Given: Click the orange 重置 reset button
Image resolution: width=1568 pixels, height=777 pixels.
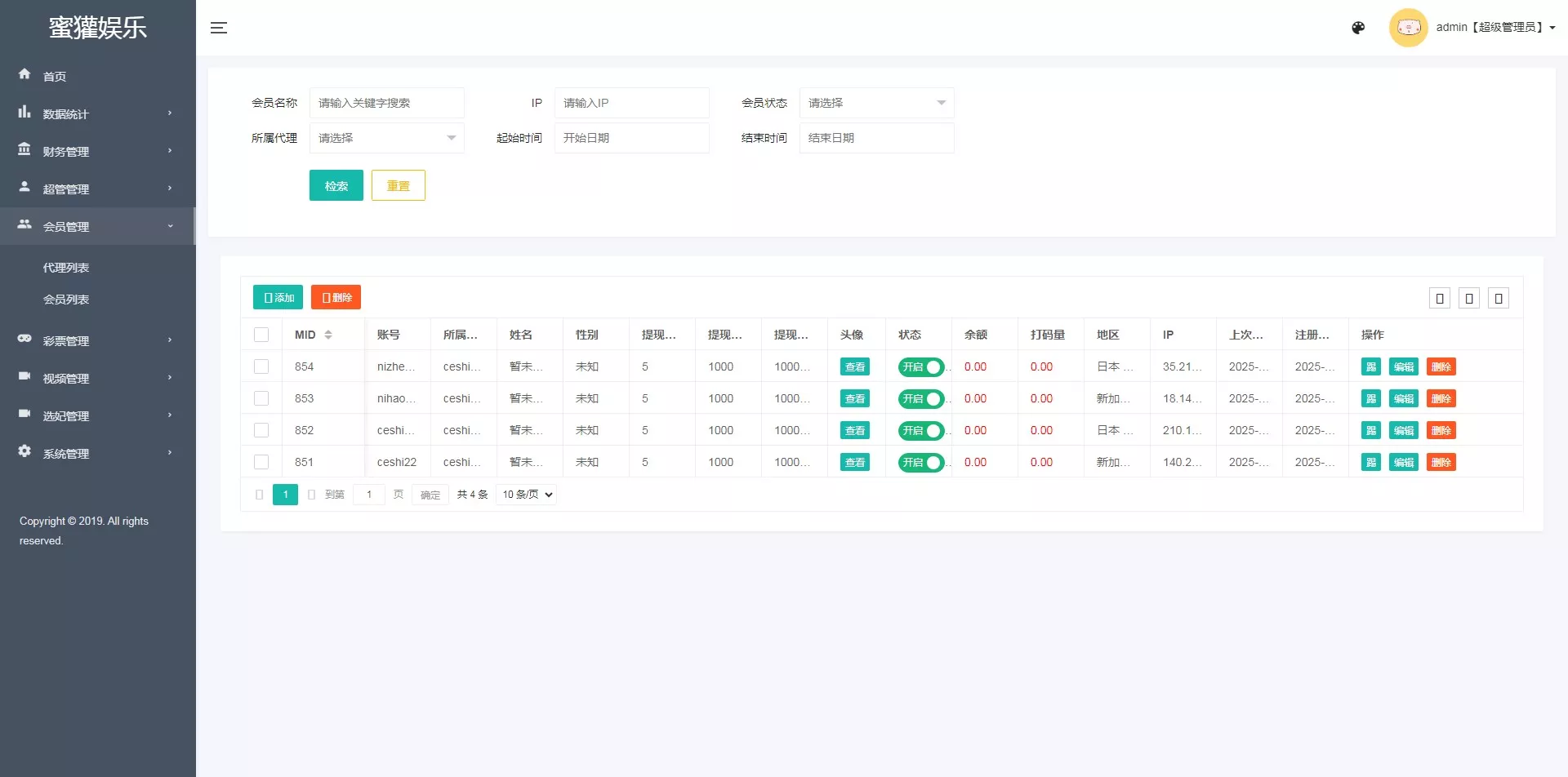Looking at the screenshot, I should click(398, 186).
